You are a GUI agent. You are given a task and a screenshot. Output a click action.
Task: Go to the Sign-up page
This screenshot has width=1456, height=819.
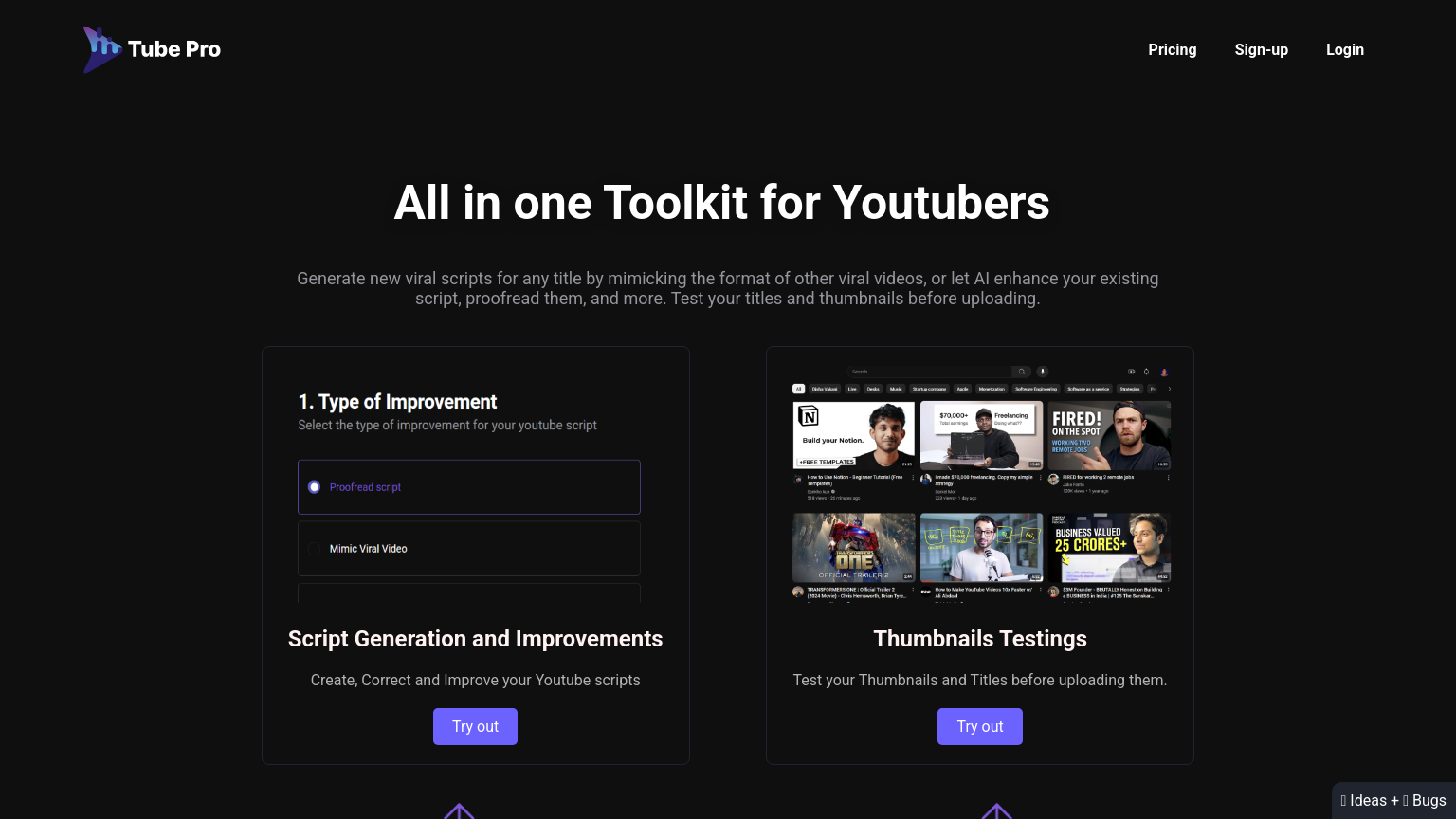[x=1261, y=49]
